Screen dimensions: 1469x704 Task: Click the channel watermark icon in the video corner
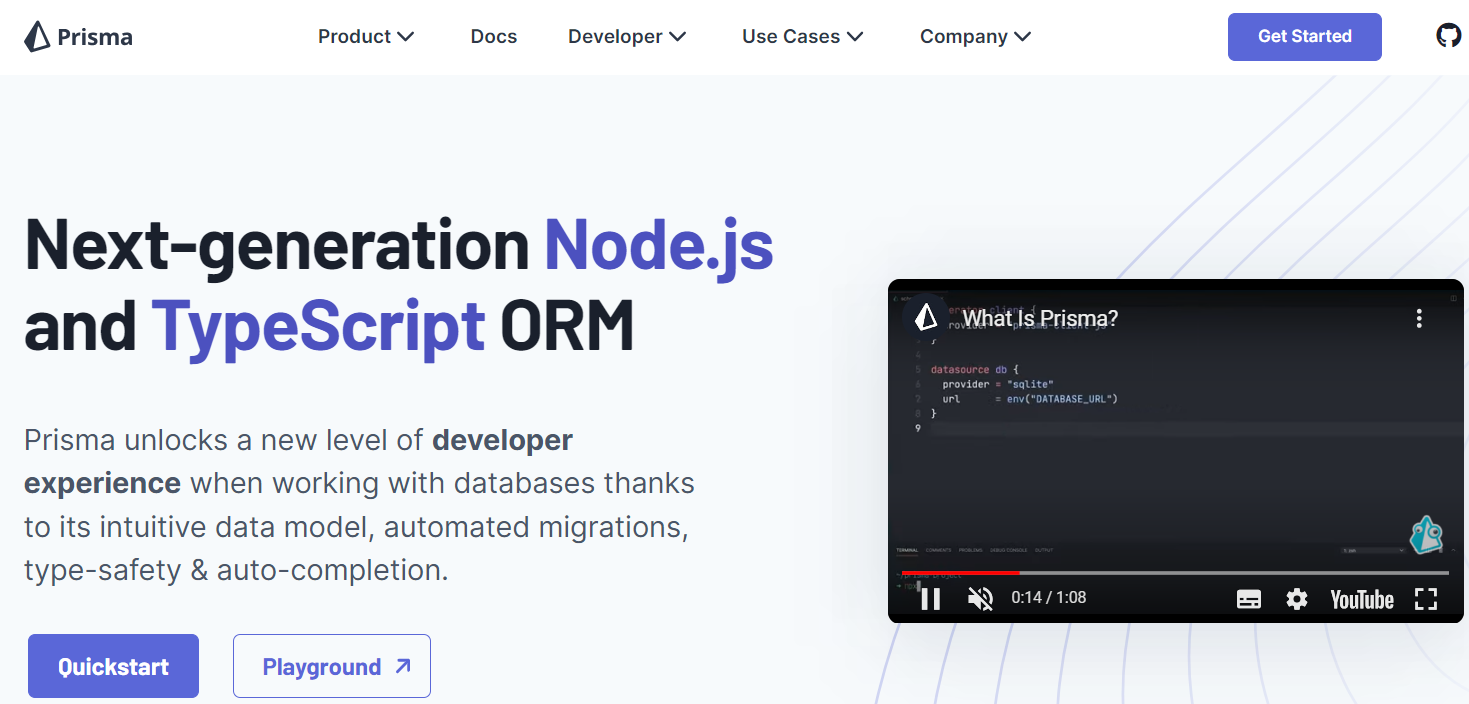click(x=1426, y=535)
